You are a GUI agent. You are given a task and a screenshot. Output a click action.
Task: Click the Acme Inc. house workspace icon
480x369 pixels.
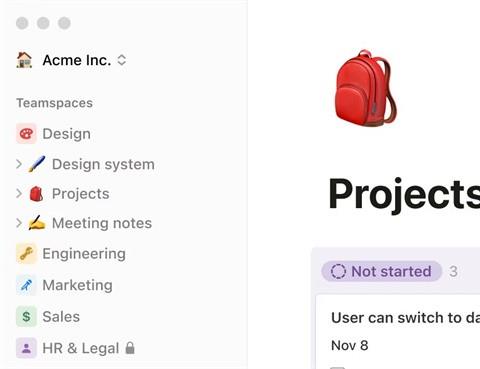coord(24,60)
